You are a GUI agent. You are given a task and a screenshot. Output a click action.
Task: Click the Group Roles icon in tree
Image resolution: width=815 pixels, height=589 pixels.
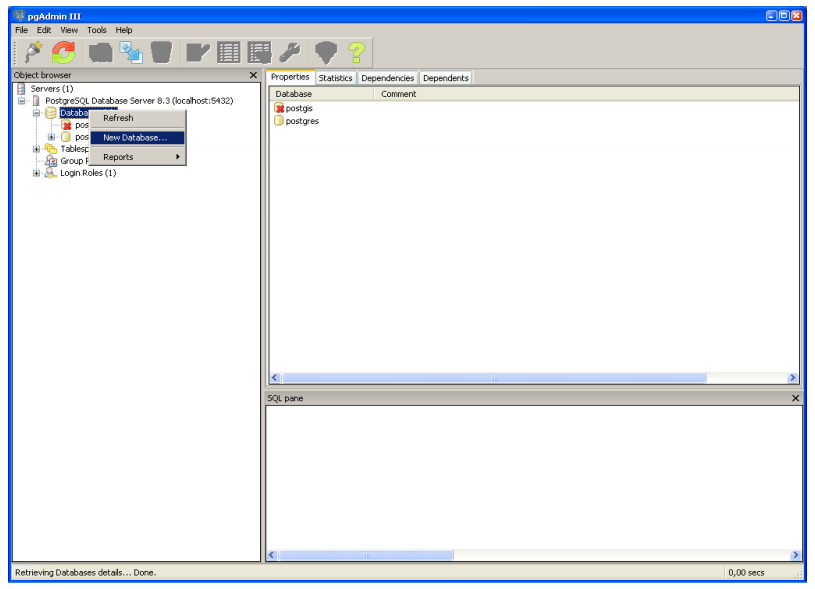click(50, 161)
